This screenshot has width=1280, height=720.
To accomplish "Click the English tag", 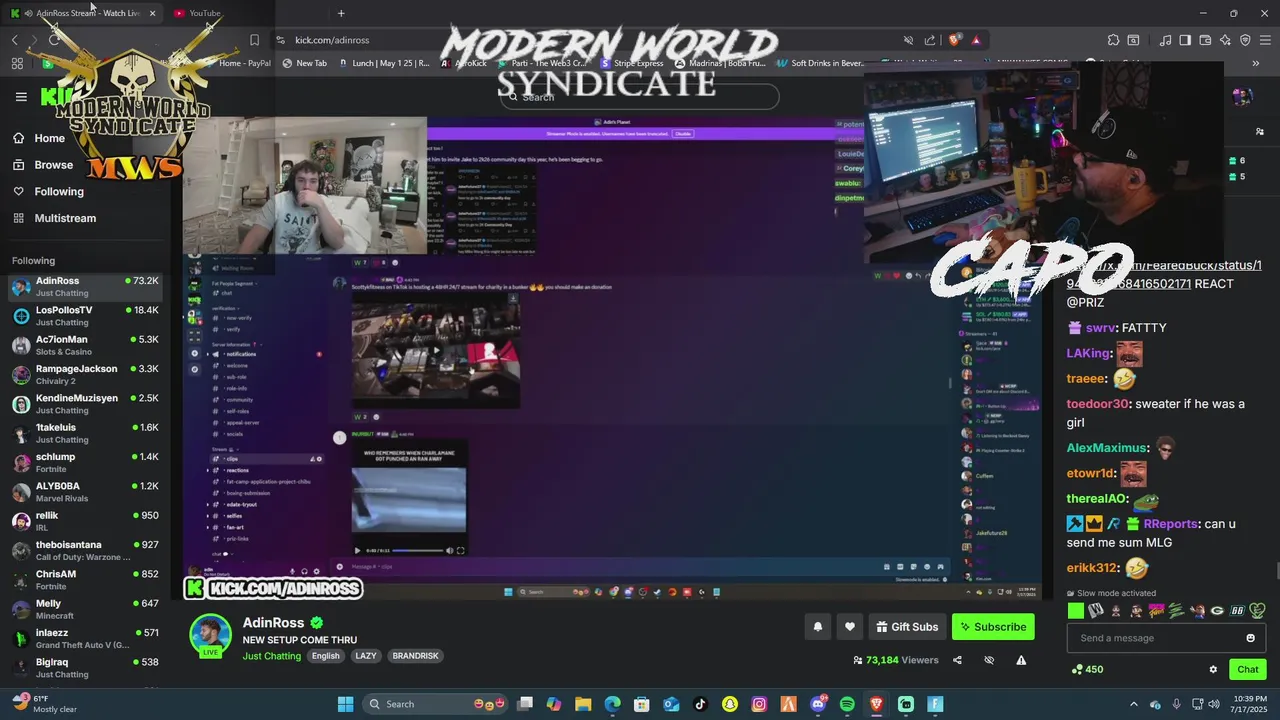I will click(x=325, y=656).
